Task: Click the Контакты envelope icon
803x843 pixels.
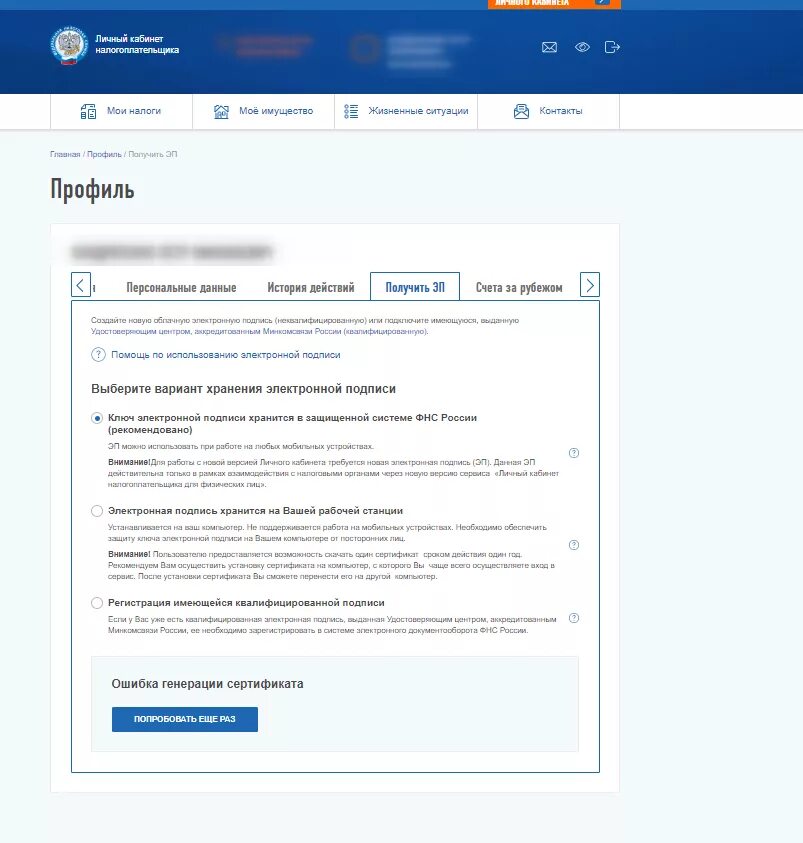Action: click(521, 111)
